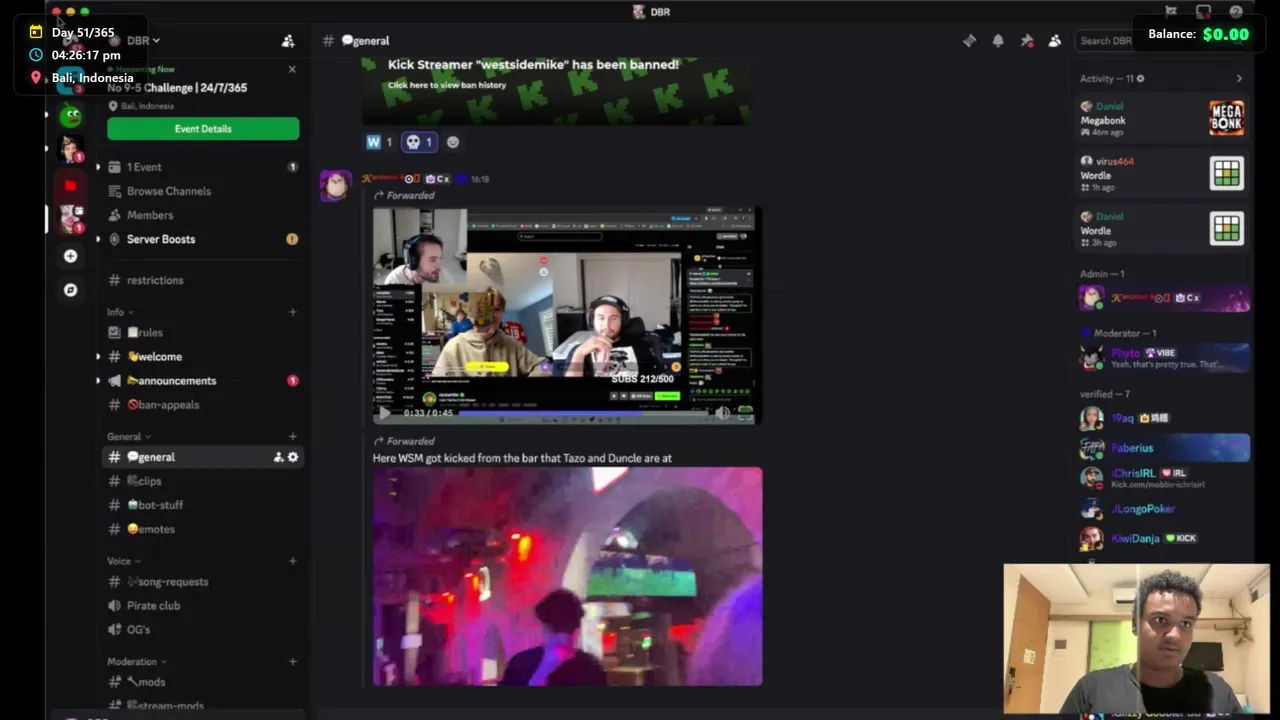
Task: Open Daniel's Megabonk activity
Action: tap(1163, 119)
